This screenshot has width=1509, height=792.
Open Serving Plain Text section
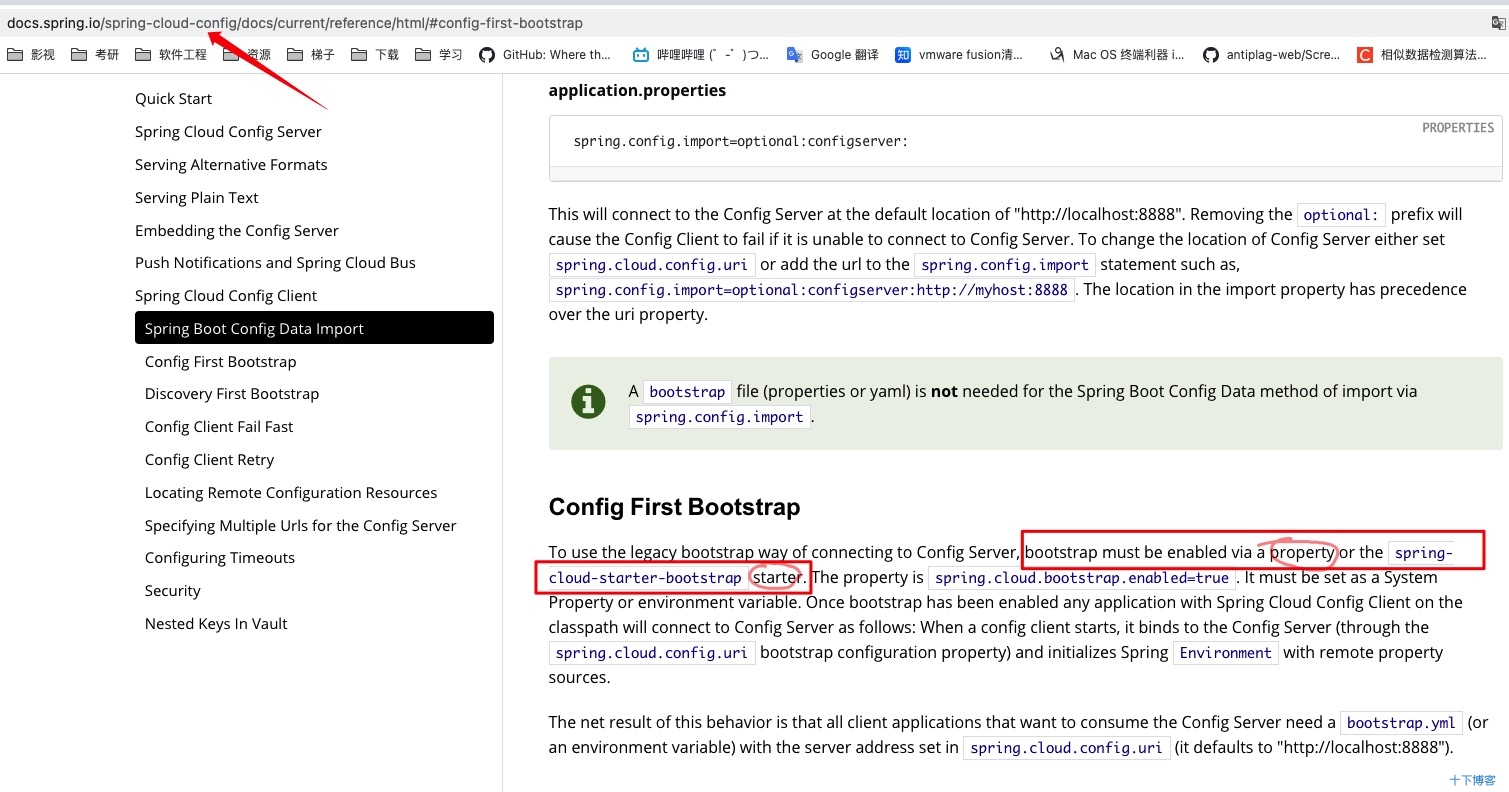[197, 197]
